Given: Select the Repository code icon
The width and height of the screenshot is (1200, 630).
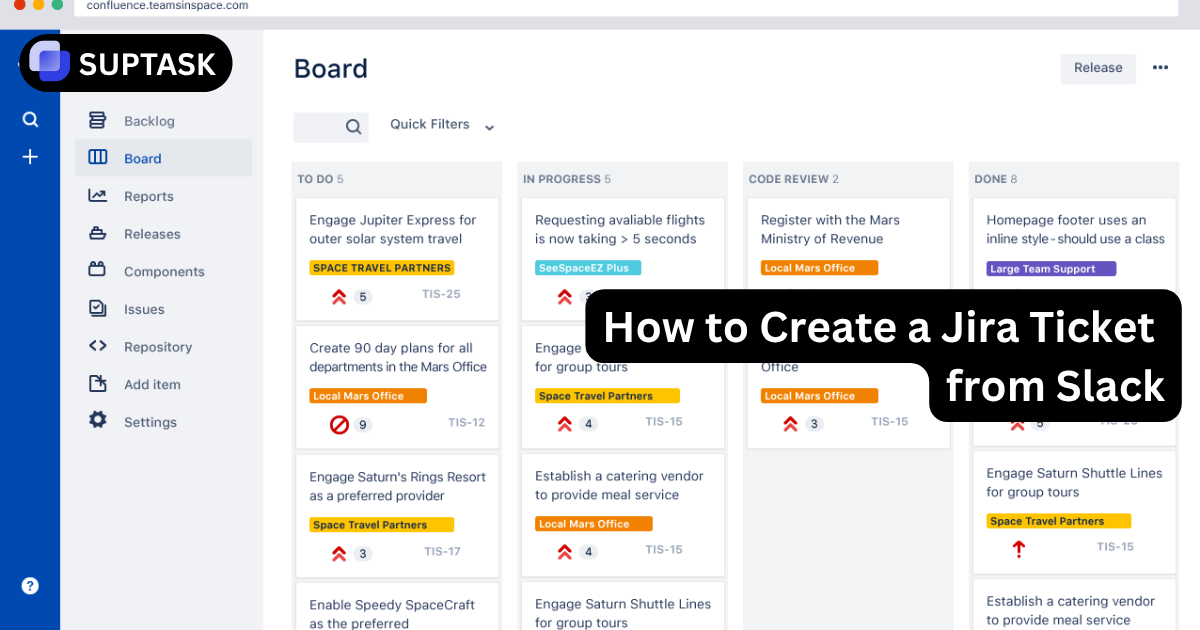Looking at the screenshot, I should tap(97, 346).
